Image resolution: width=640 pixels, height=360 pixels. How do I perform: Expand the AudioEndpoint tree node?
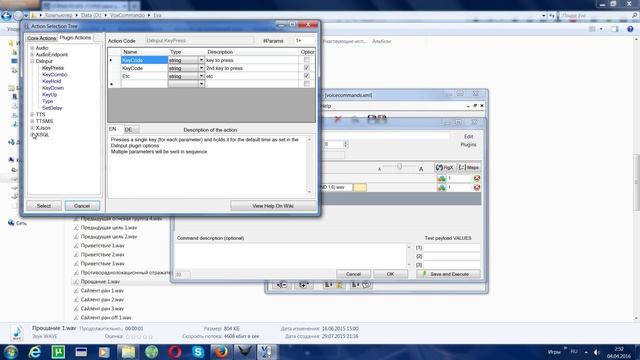(x=32, y=54)
